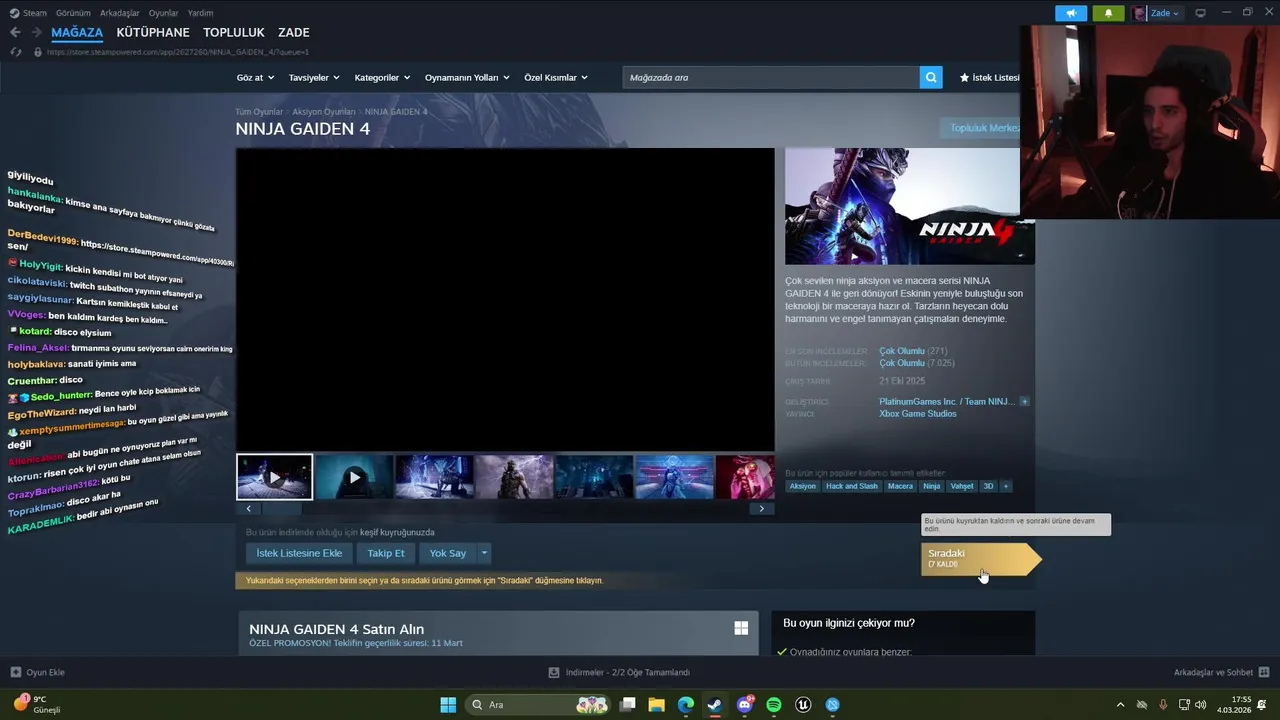
Task: Click the Tüm Oyunlar breadcrumb
Action: click(x=259, y=112)
